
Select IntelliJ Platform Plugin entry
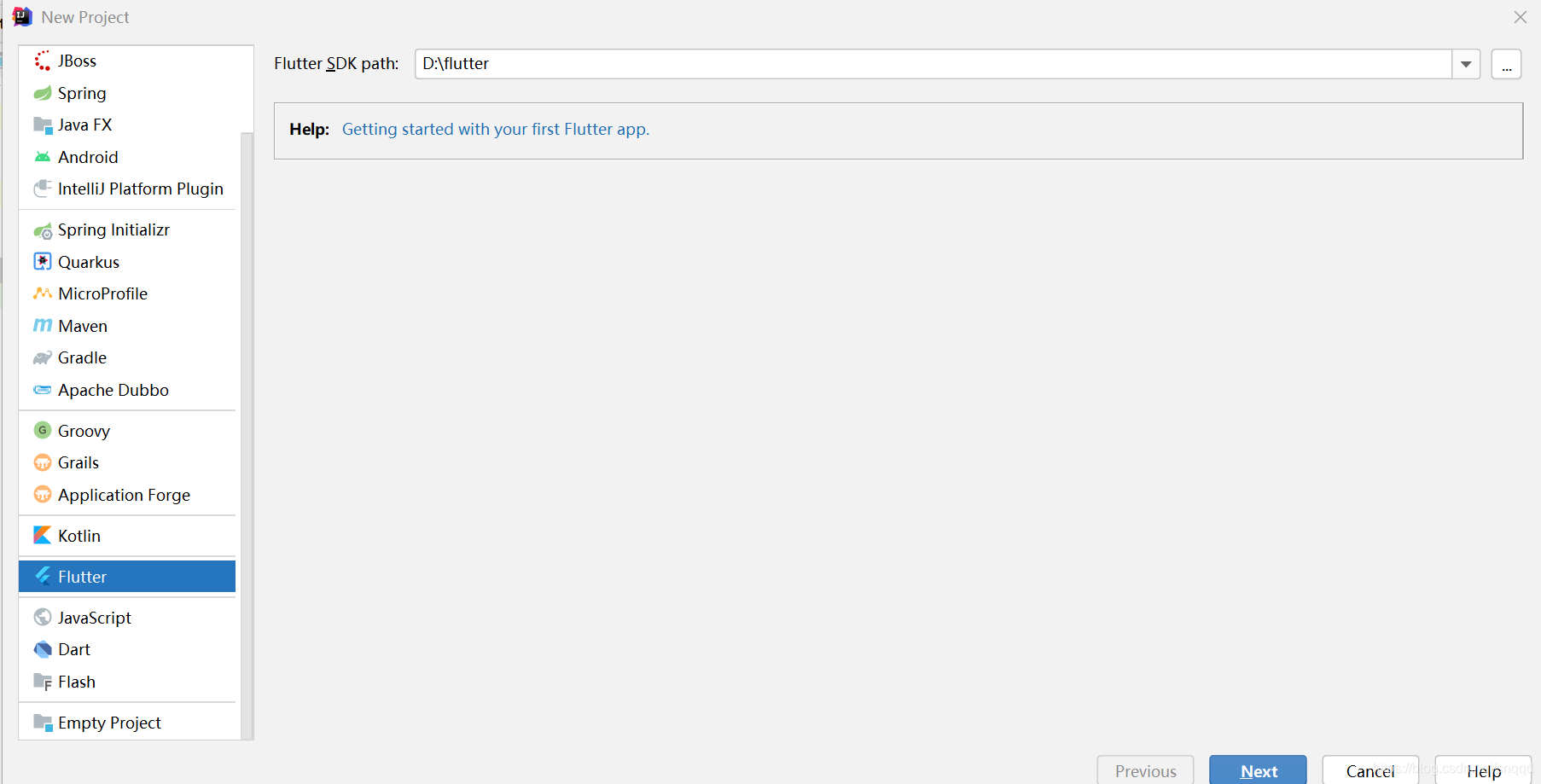[127, 189]
